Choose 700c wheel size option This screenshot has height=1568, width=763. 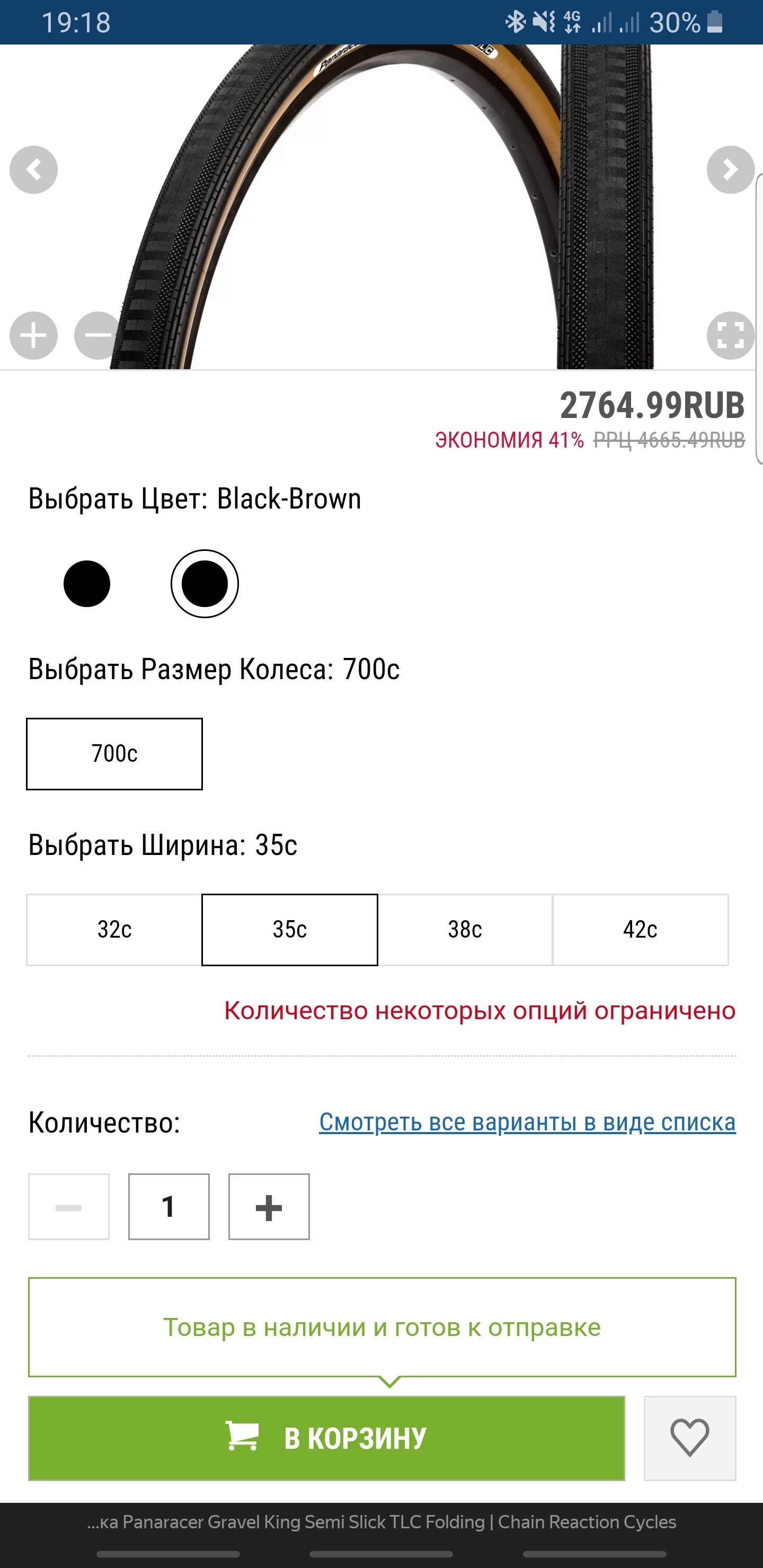(114, 754)
